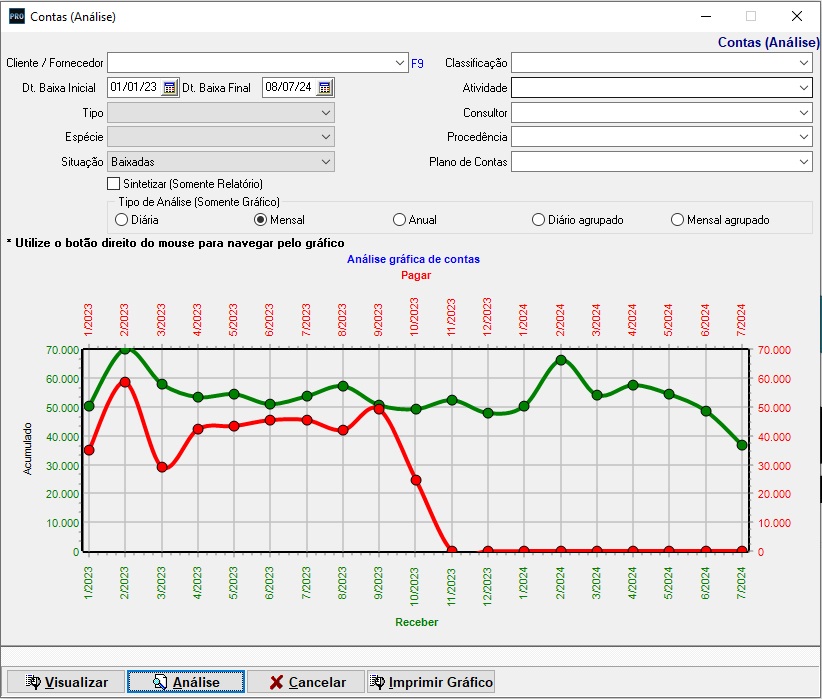Select the Mensal analysis radio button

260,220
